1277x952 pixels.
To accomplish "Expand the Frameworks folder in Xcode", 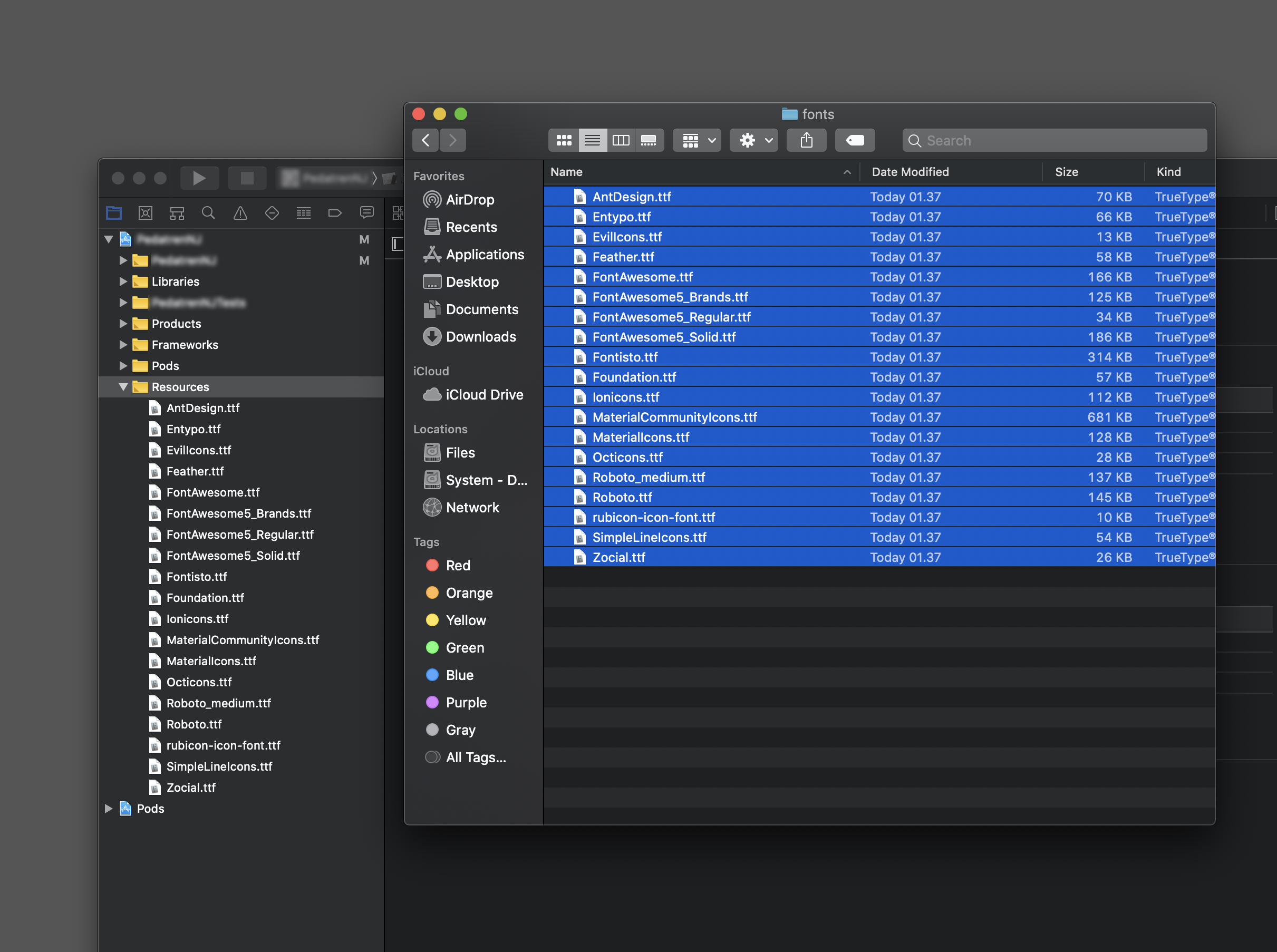I will pos(123,345).
